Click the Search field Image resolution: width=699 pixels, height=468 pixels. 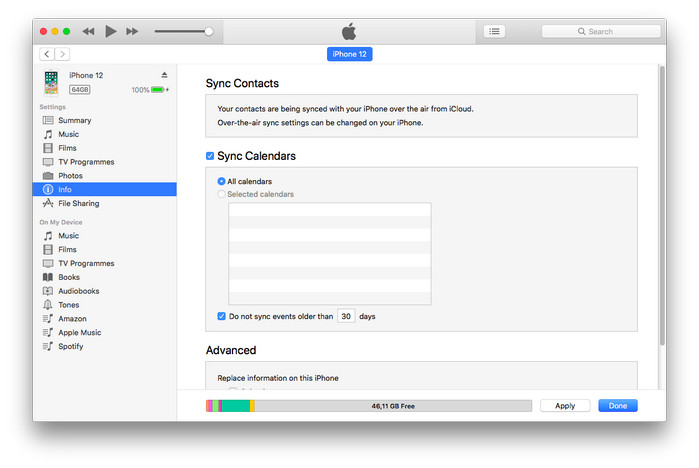coord(600,31)
